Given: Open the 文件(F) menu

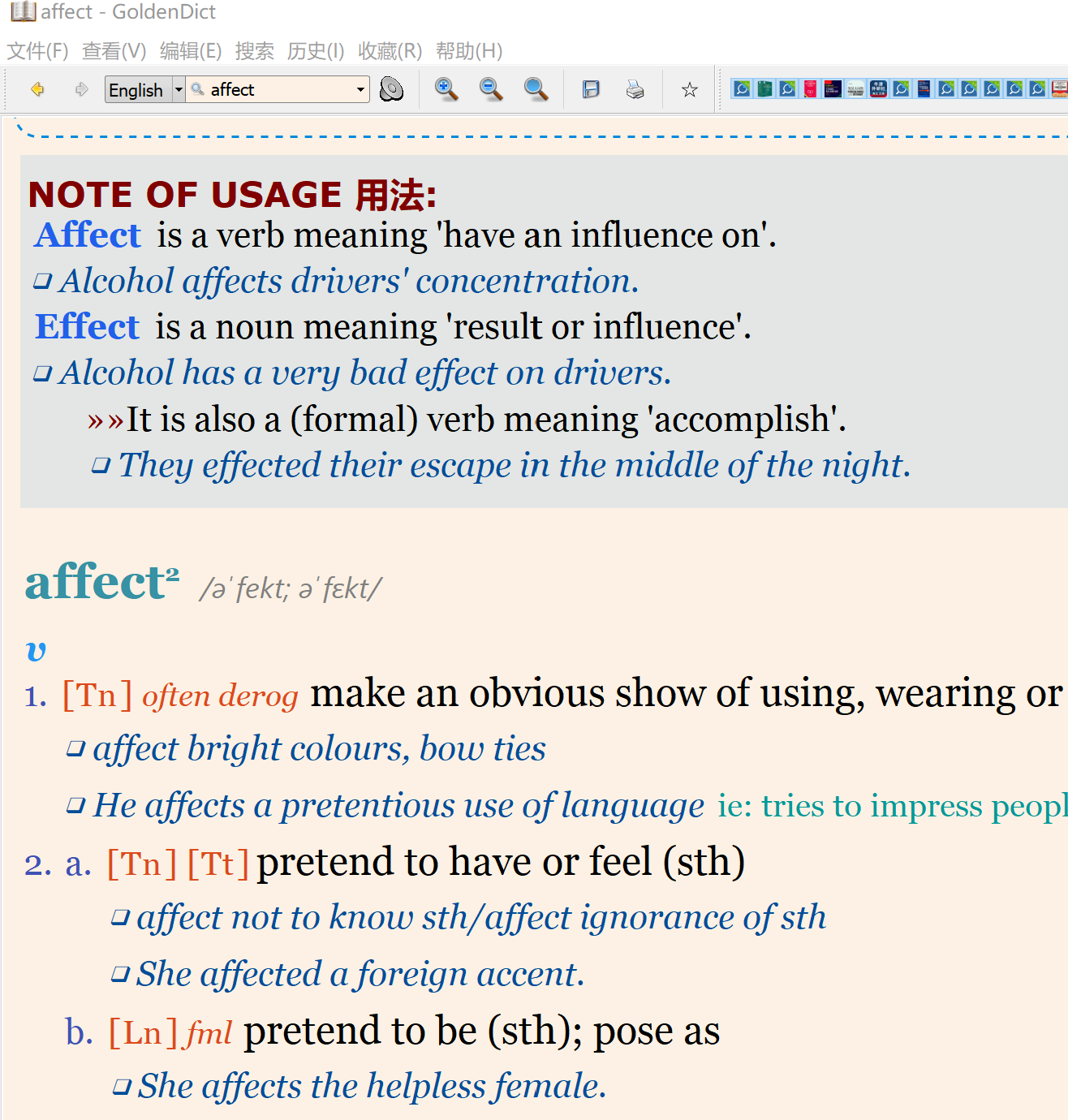Looking at the screenshot, I should pyautogui.click(x=37, y=51).
